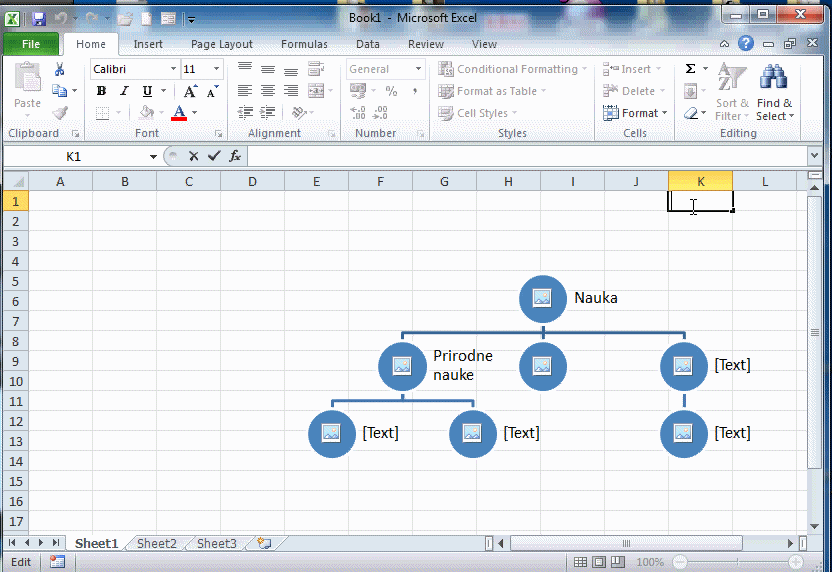Open the Name Box dropdown arrow
The width and height of the screenshot is (832, 572).
(153, 157)
